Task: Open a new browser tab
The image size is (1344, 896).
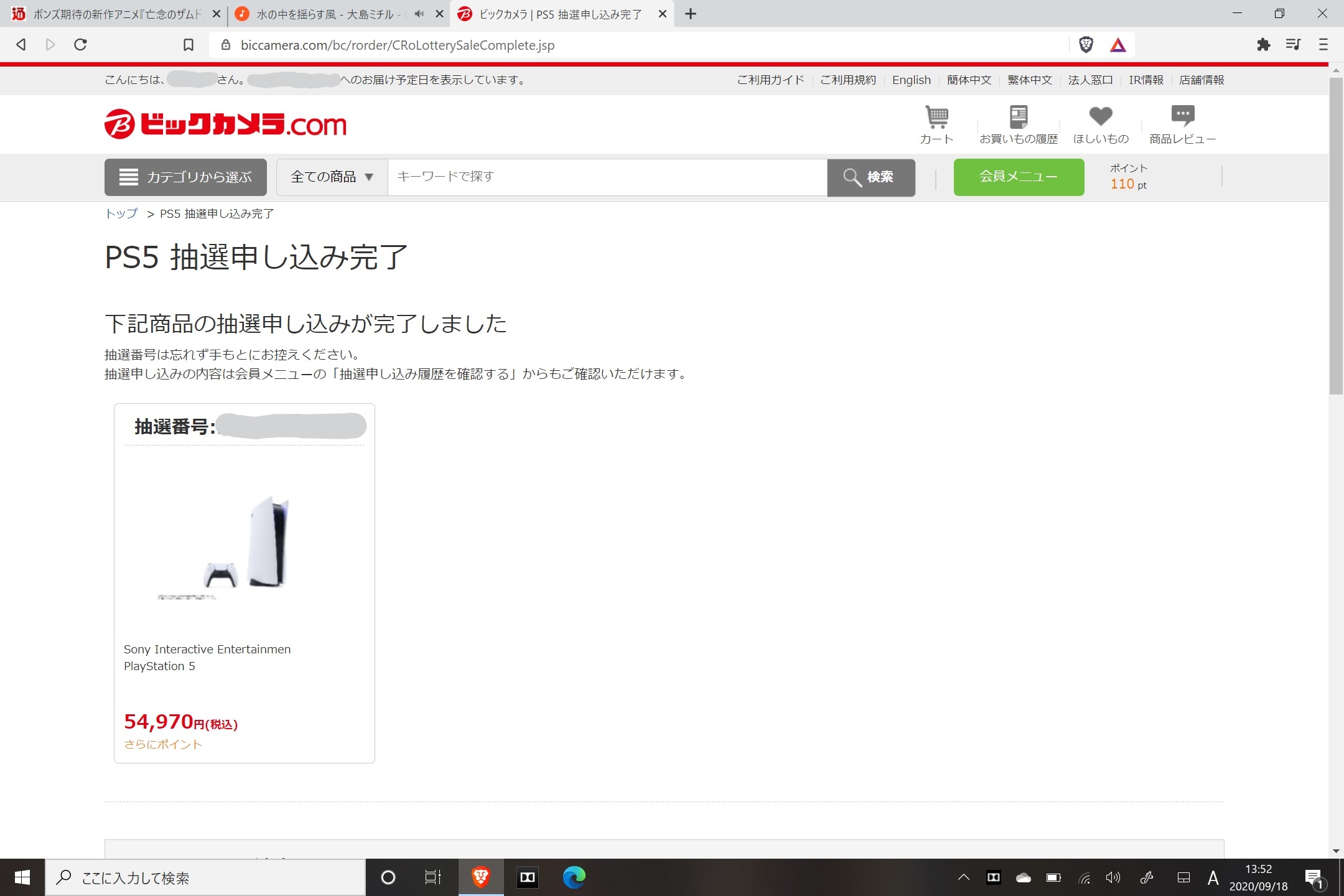Action: pos(691,14)
